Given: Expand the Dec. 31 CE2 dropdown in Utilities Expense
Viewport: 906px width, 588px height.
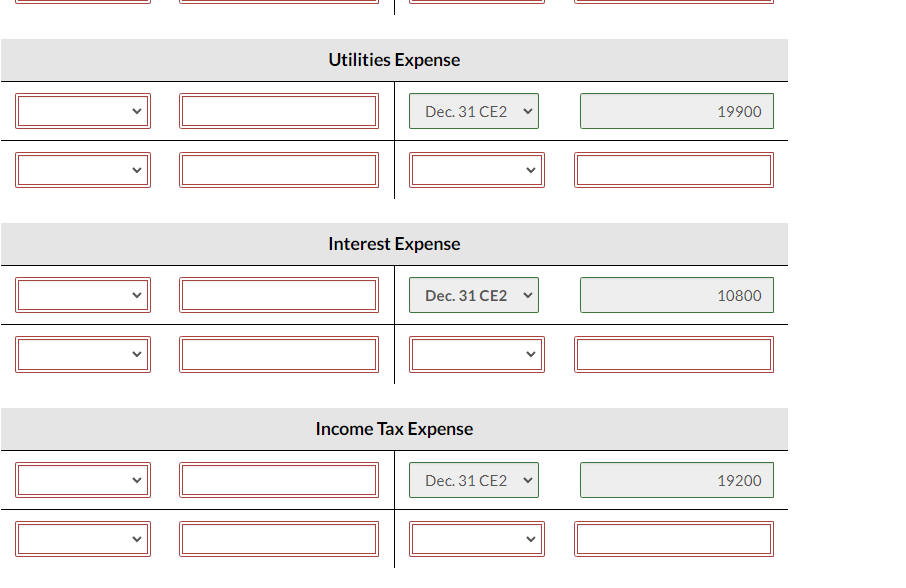Looking at the screenshot, I should (x=473, y=111).
